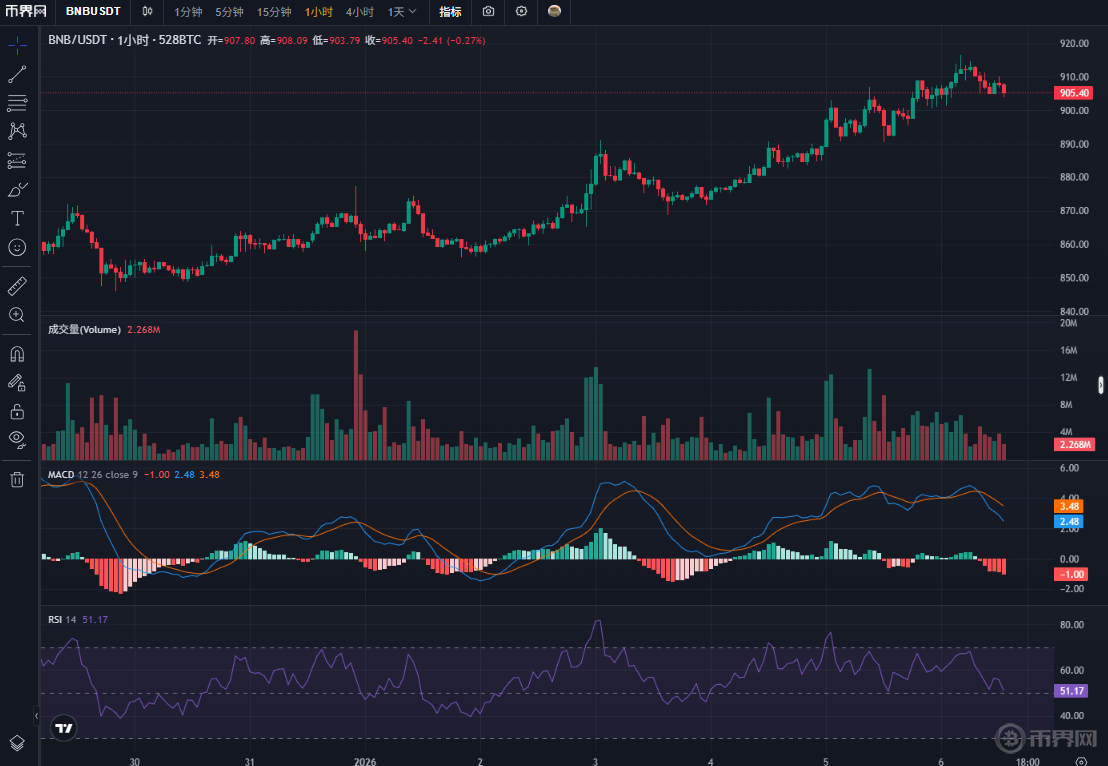
Task: Toggle lock all drawing tools
Action: tap(17, 411)
